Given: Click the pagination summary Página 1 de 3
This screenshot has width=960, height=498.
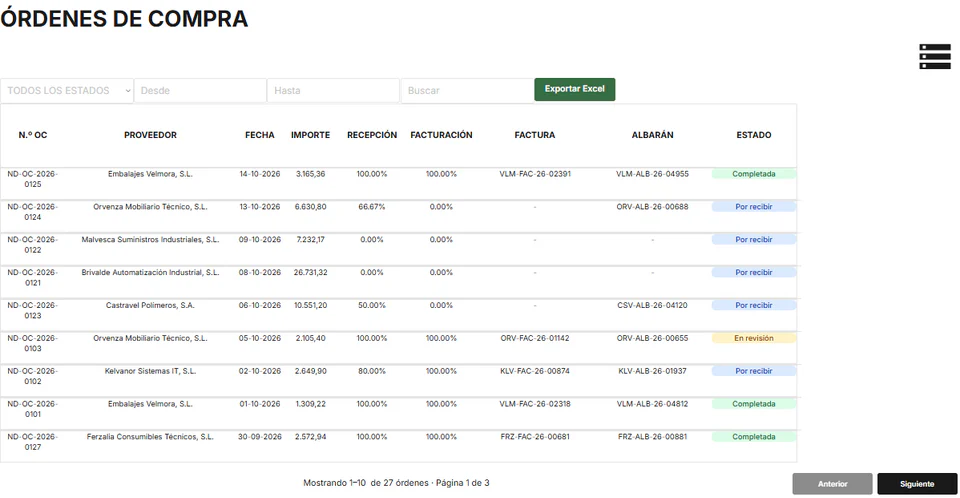Looking at the screenshot, I should click(x=462, y=483).
